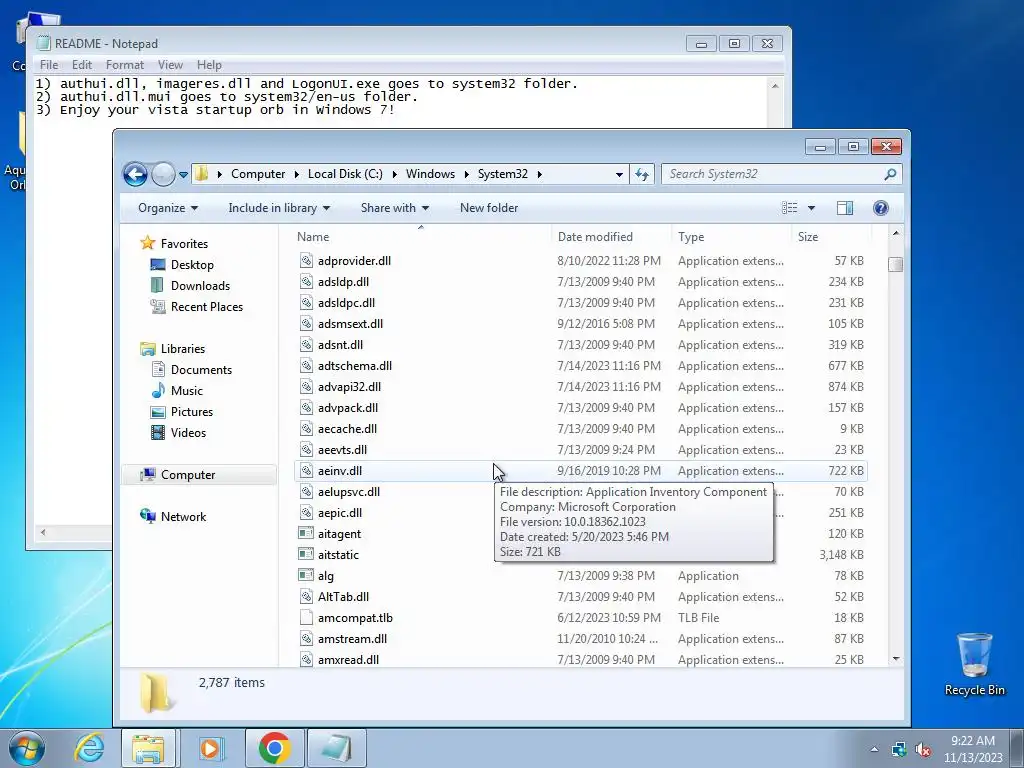This screenshot has height=768, width=1024.
Task: Open Help menu in Notepad
Action: click(x=209, y=65)
